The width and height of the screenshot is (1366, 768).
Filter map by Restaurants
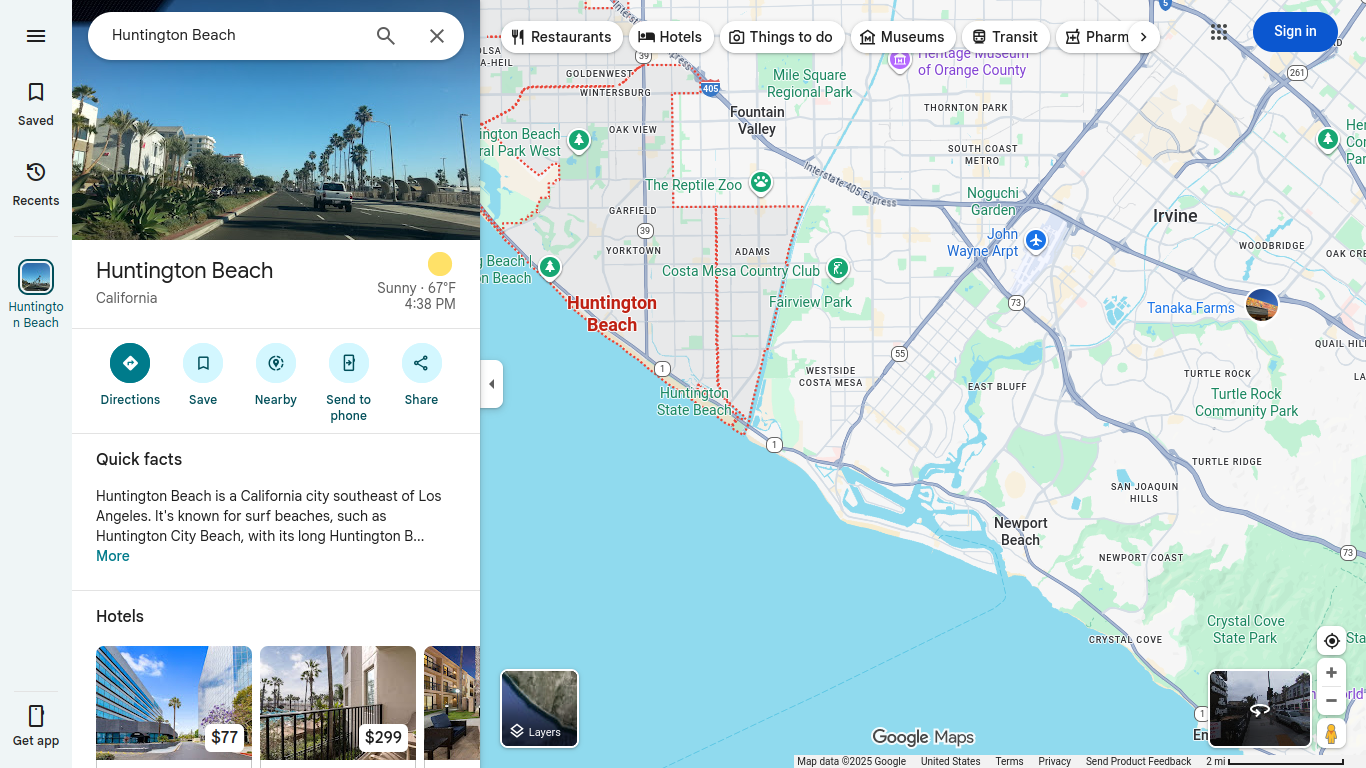(x=561, y=37)
